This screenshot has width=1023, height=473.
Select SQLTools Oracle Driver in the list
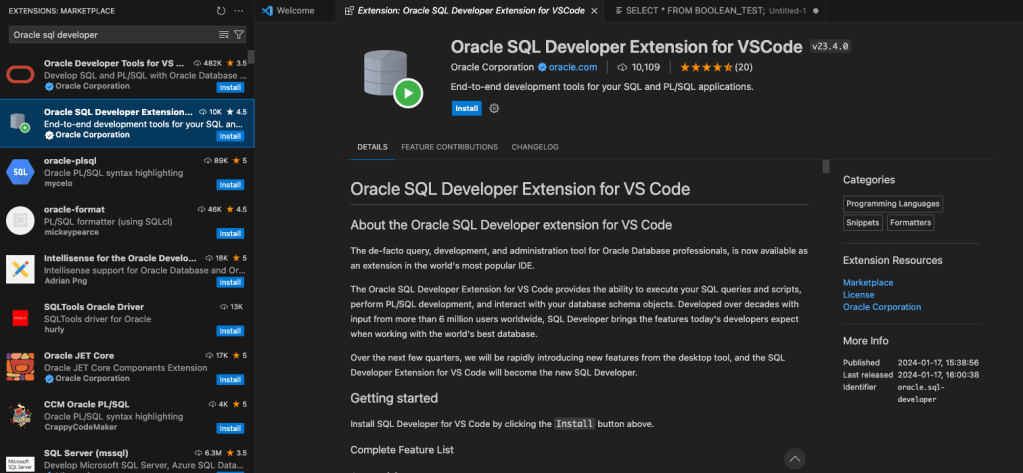click(127, 313)
